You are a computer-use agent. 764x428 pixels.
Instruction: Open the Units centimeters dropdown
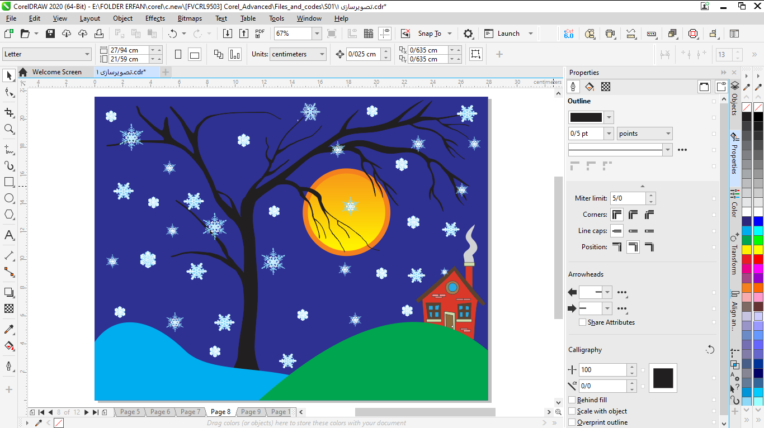tap(322, 54)
